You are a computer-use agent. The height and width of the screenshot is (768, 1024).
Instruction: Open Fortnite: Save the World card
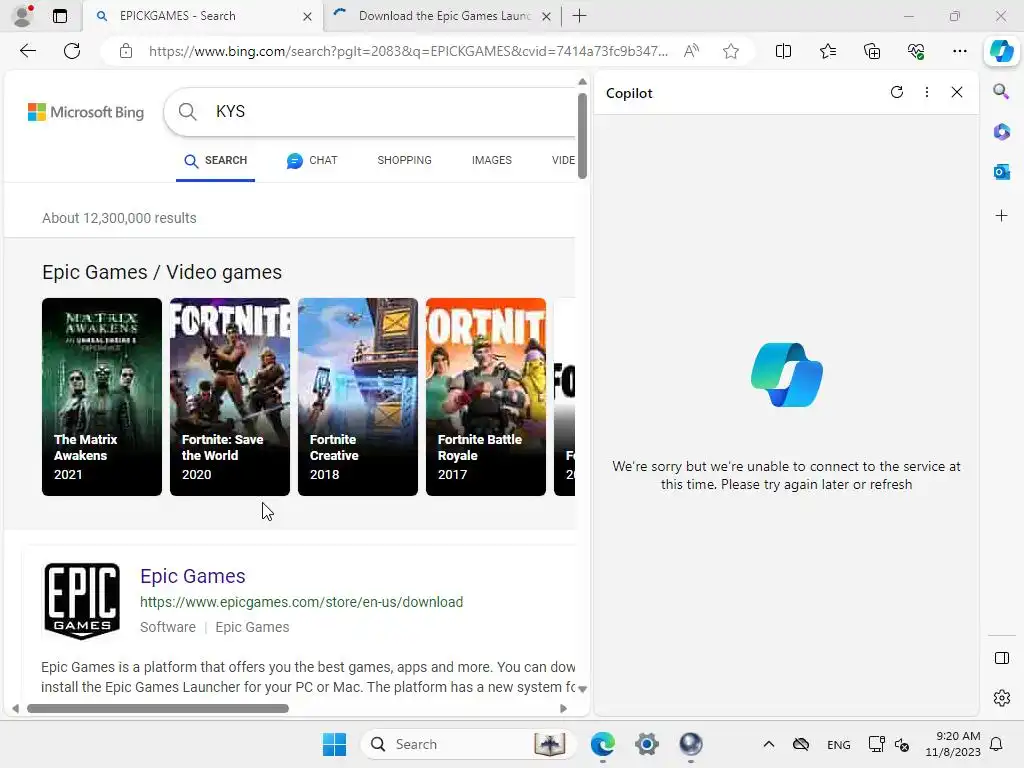pyautogui.click(x=230, y=396)
